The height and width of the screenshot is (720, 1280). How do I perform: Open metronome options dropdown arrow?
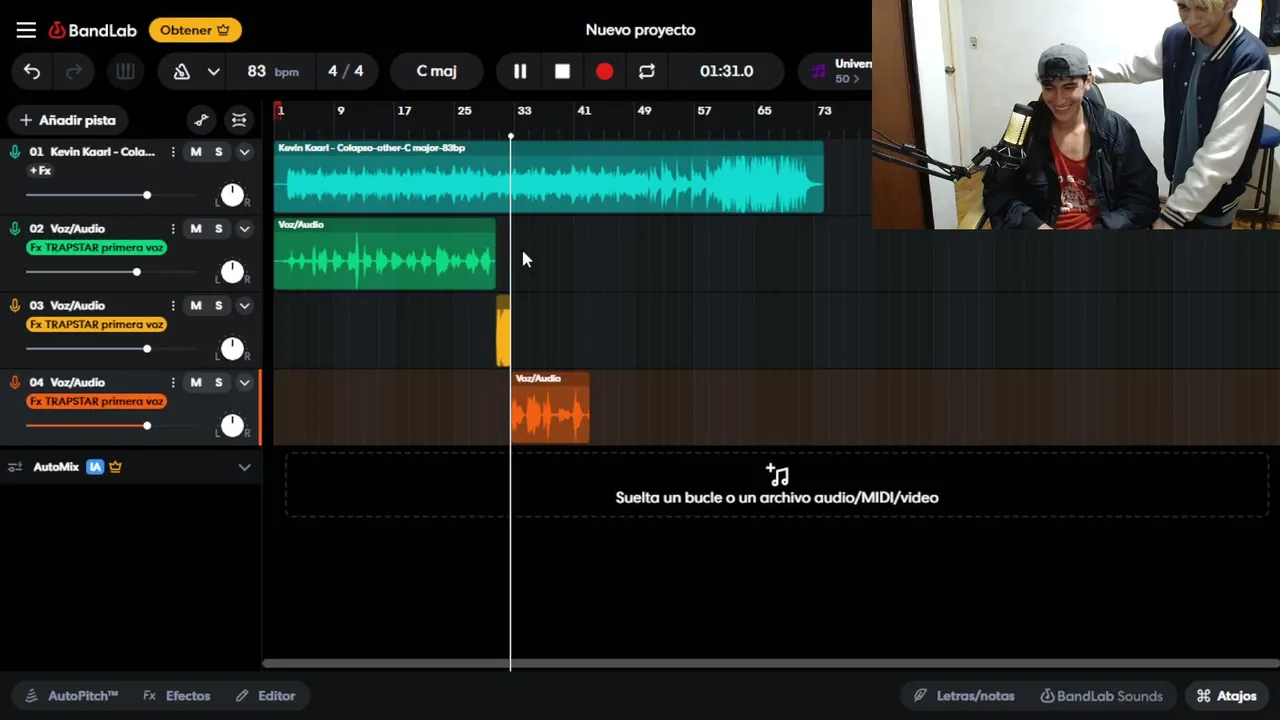pyautogui.click(x=213, y=71)
